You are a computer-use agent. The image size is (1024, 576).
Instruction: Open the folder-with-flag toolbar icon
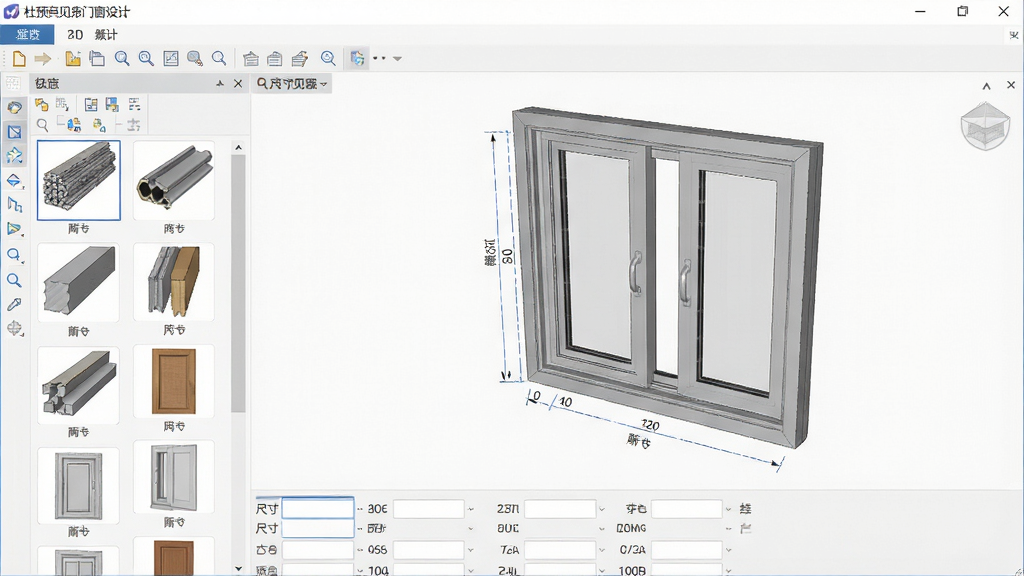(x=72, y=59)
